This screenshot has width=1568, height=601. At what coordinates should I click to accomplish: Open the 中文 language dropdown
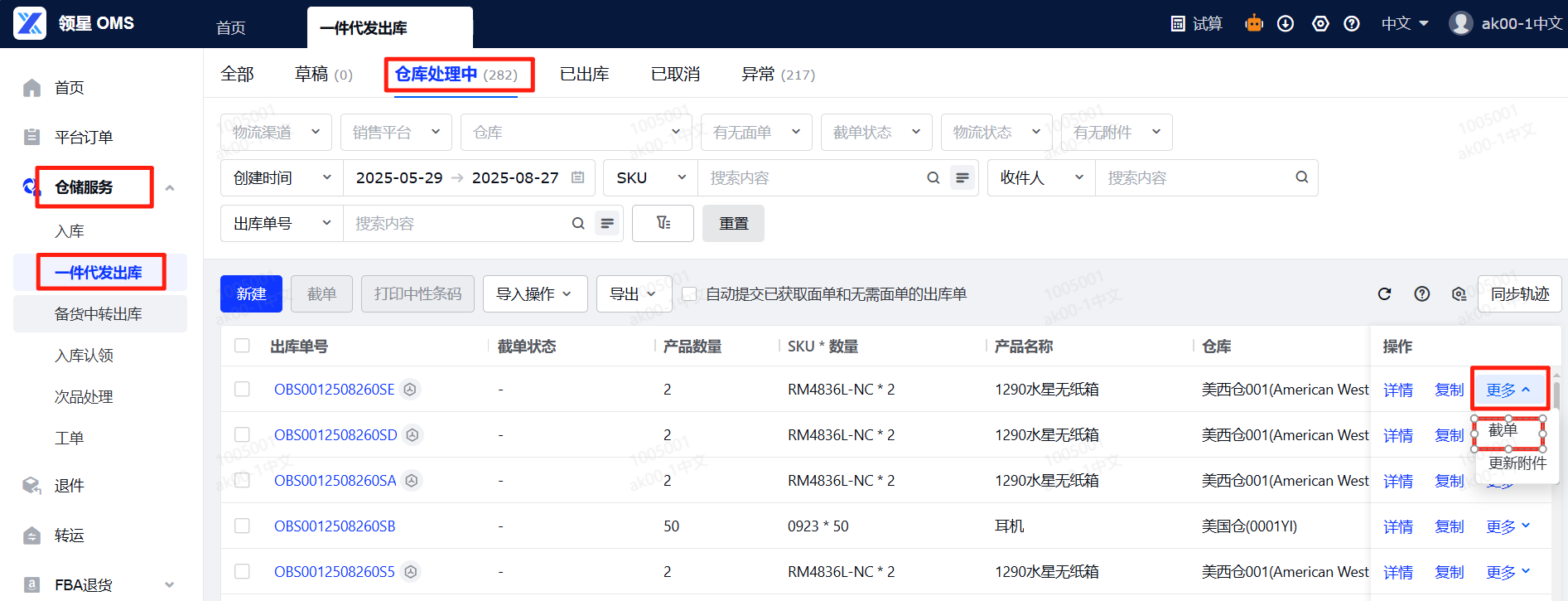tap(1405, 23)
